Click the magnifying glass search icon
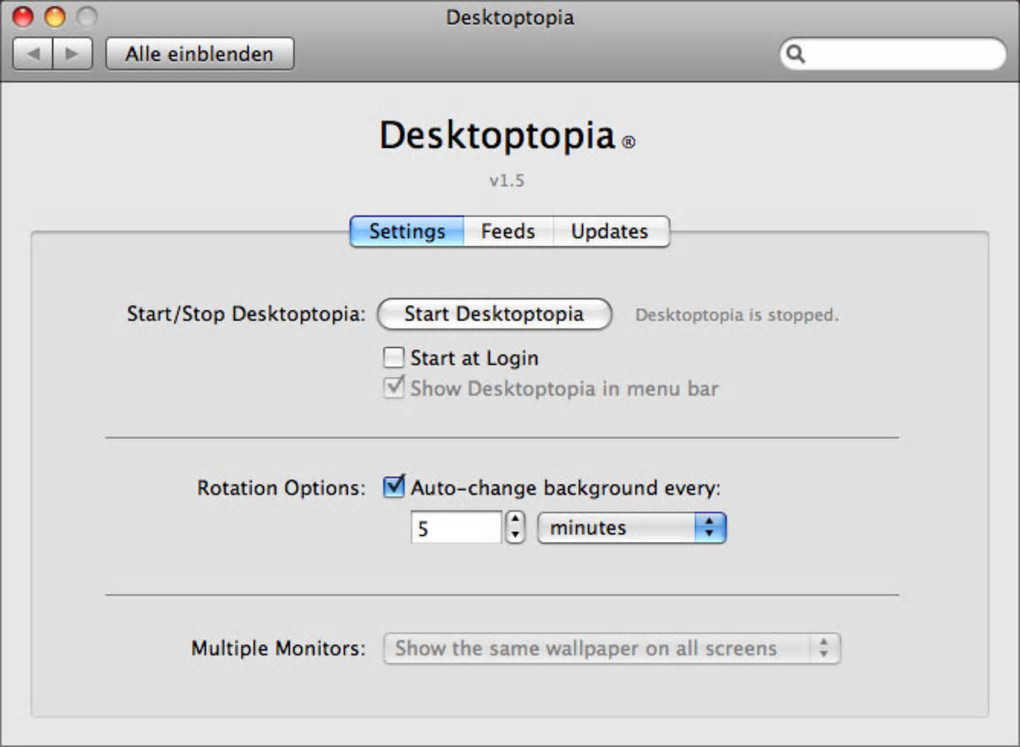Image resolution: width=1020 pixels, height=747 pixels. [796, 54]
